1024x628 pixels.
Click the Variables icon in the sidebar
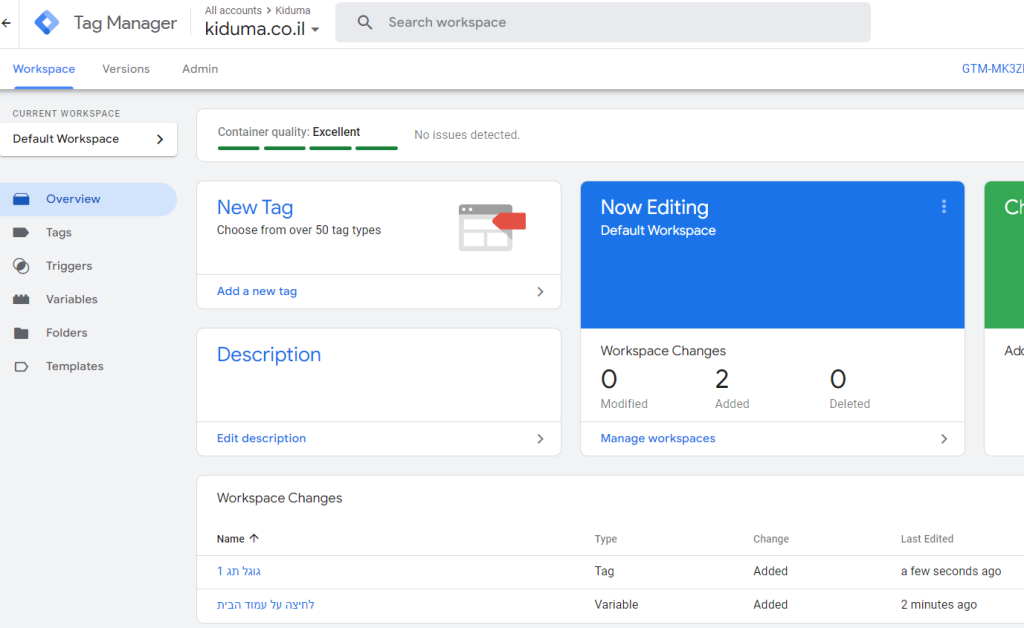pos(21,300)
